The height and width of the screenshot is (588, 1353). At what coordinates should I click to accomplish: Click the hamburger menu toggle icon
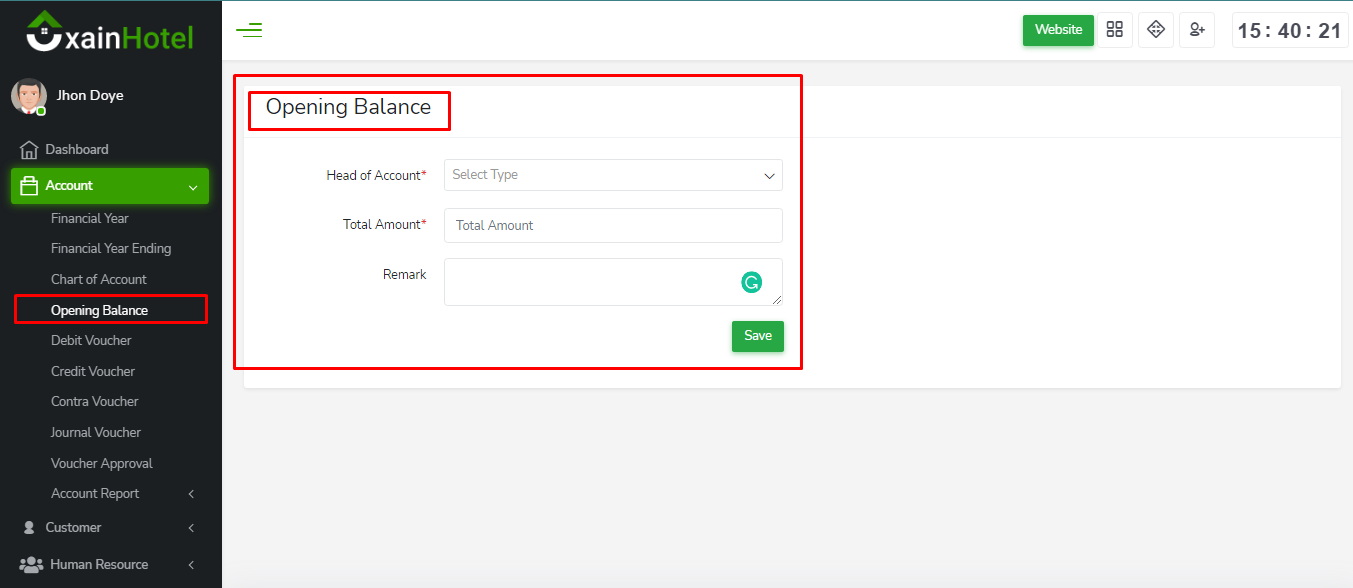(x=249, y=30)
